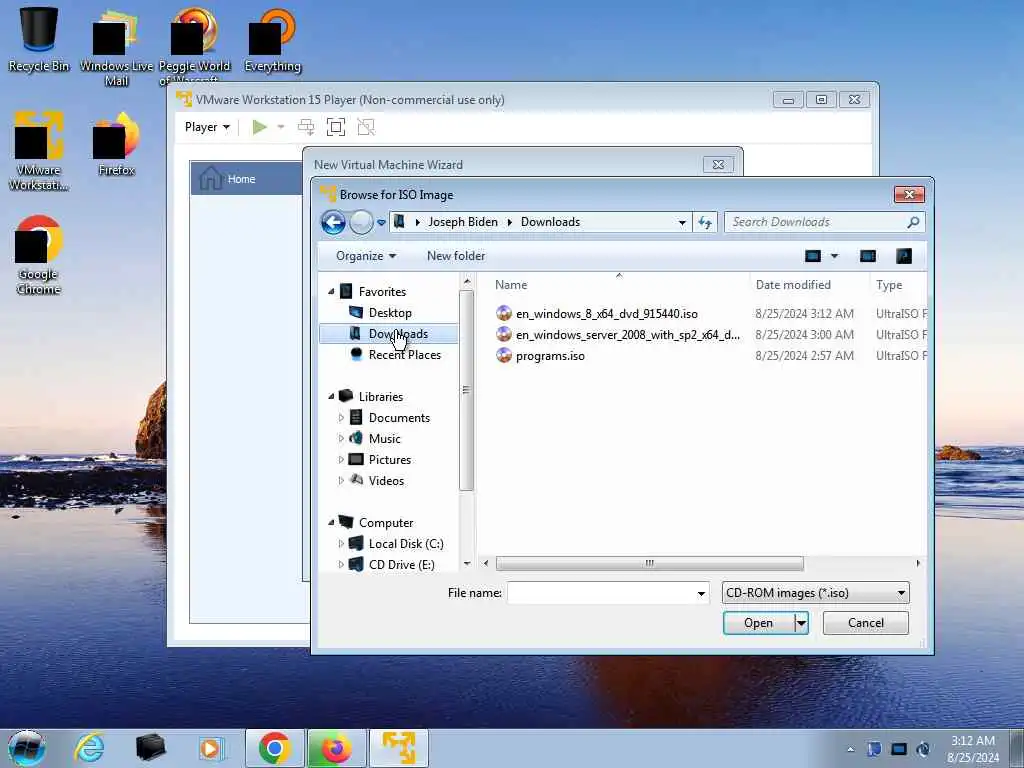Click the horizontal scrollbar in file list
This screenshot has height=768, width=1024.
tap(649, 563)
